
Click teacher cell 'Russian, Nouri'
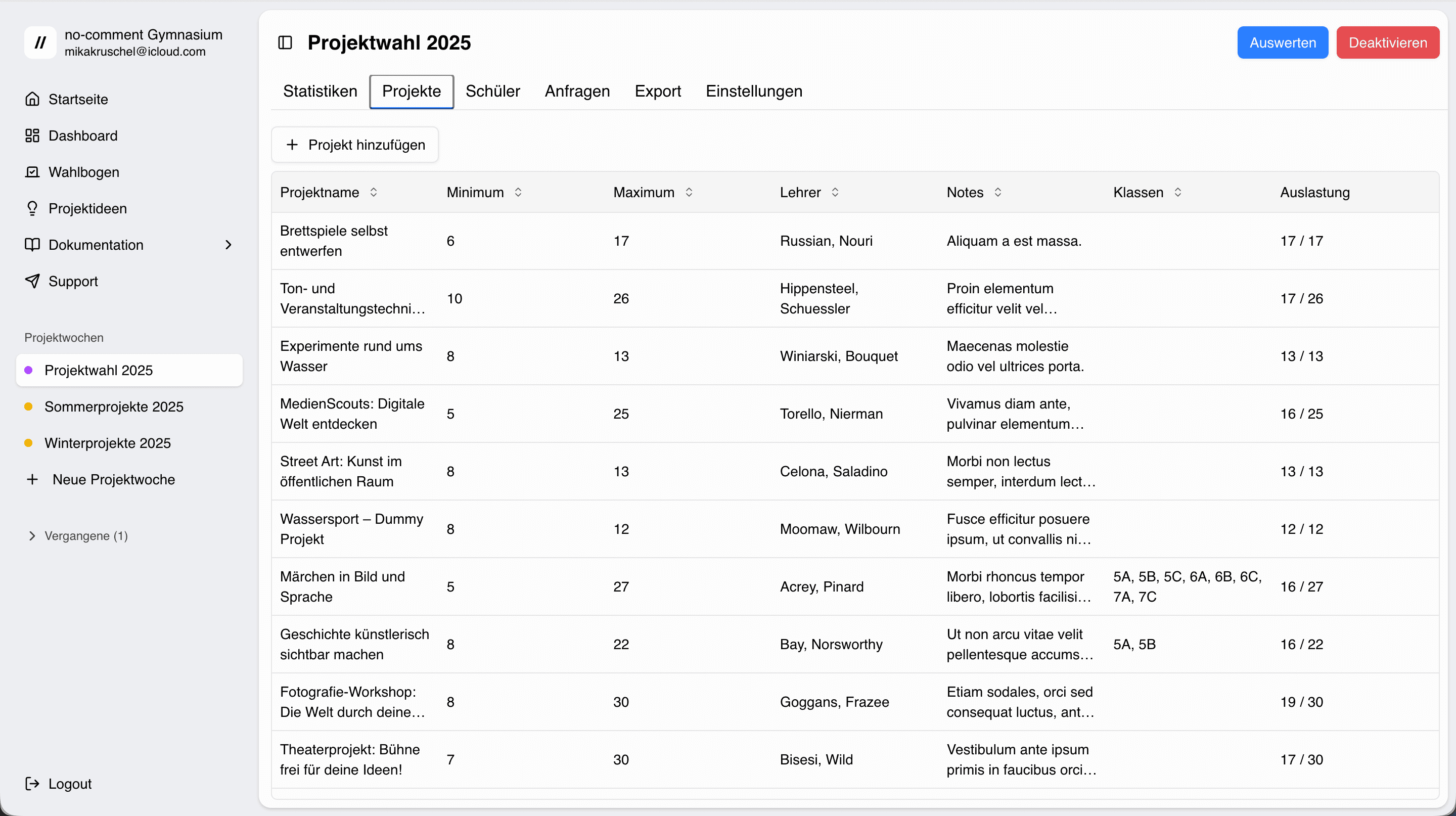(826, 241)
